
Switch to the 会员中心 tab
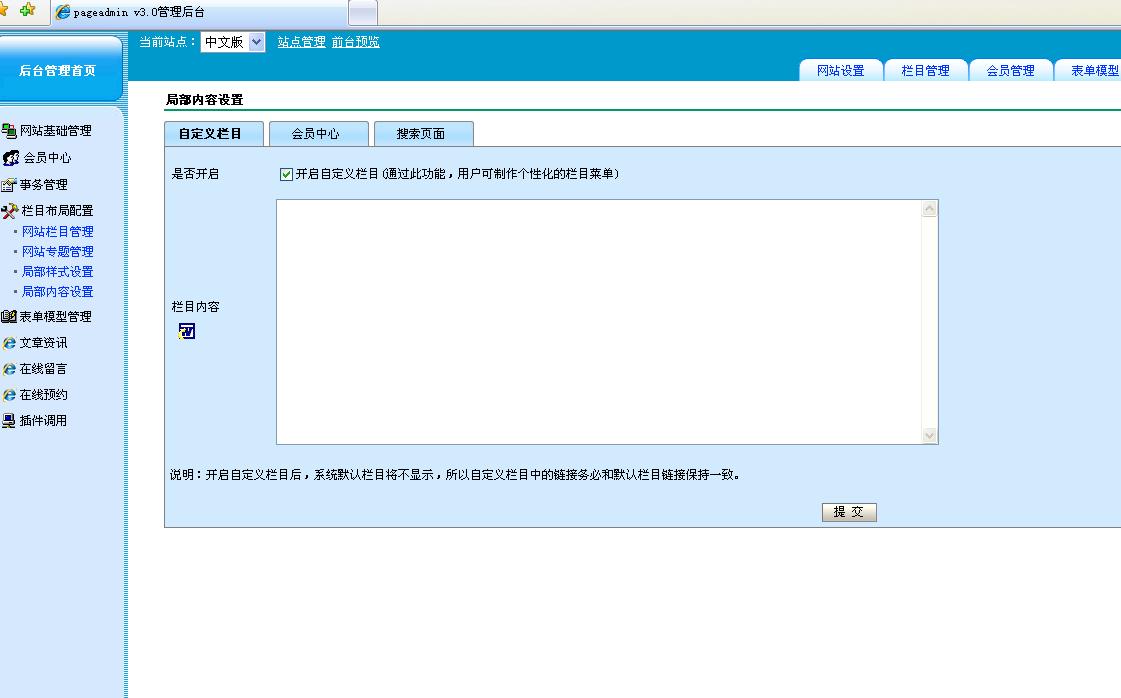(315, 134)
